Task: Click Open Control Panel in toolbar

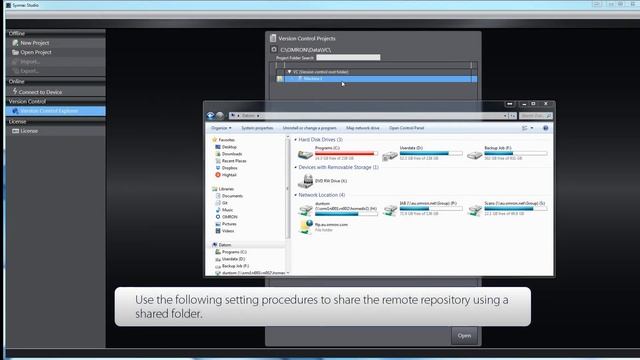Action: 407,128
